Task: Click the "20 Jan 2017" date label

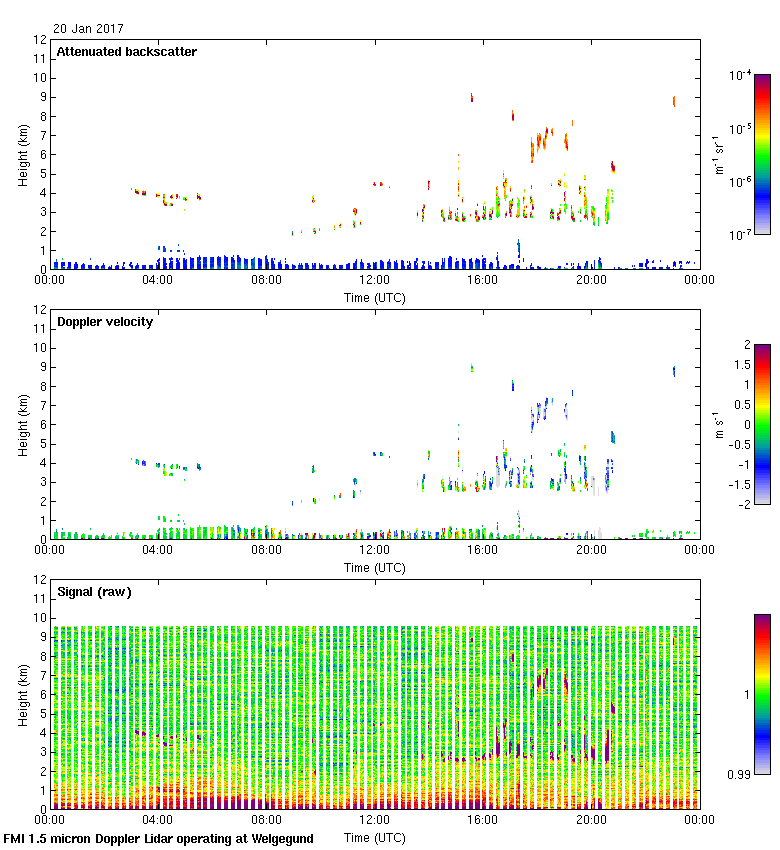Action: pos(87,29)
